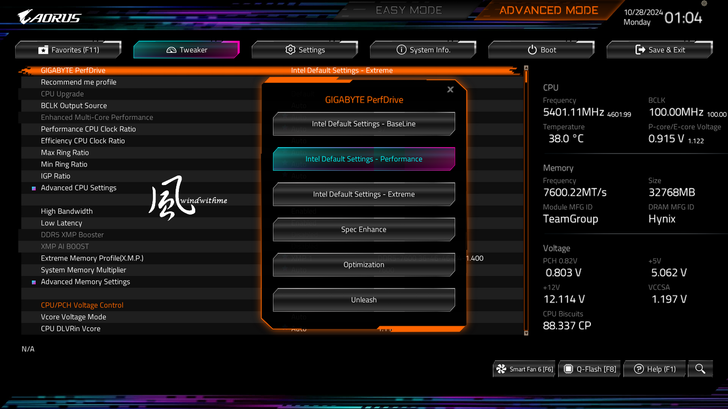
Task: Click the CPU frequency 5401.11MHz value
Action: click(573, 112)
